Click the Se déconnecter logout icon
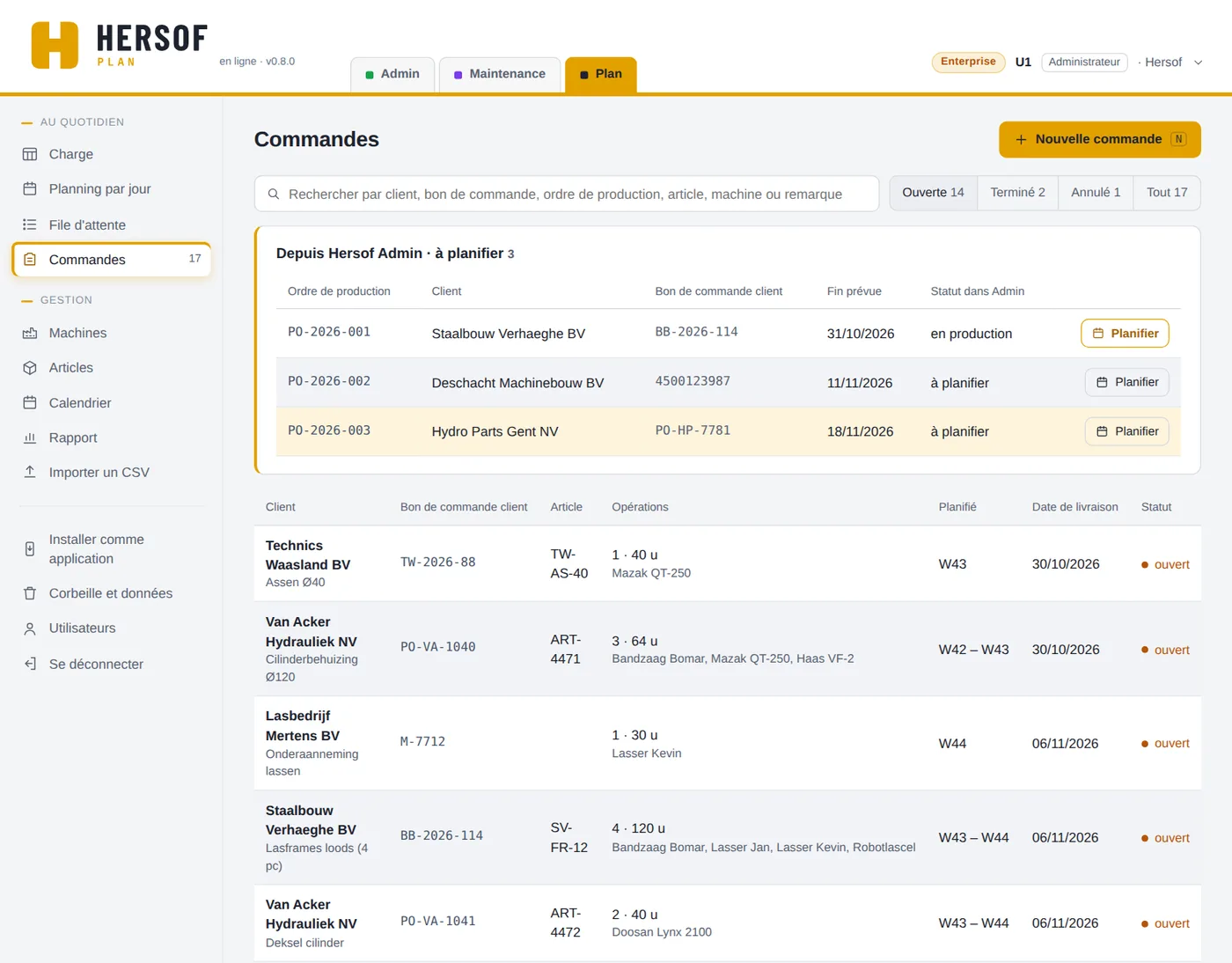Screen dimensions: 1232x963 (x=30, y=664)
